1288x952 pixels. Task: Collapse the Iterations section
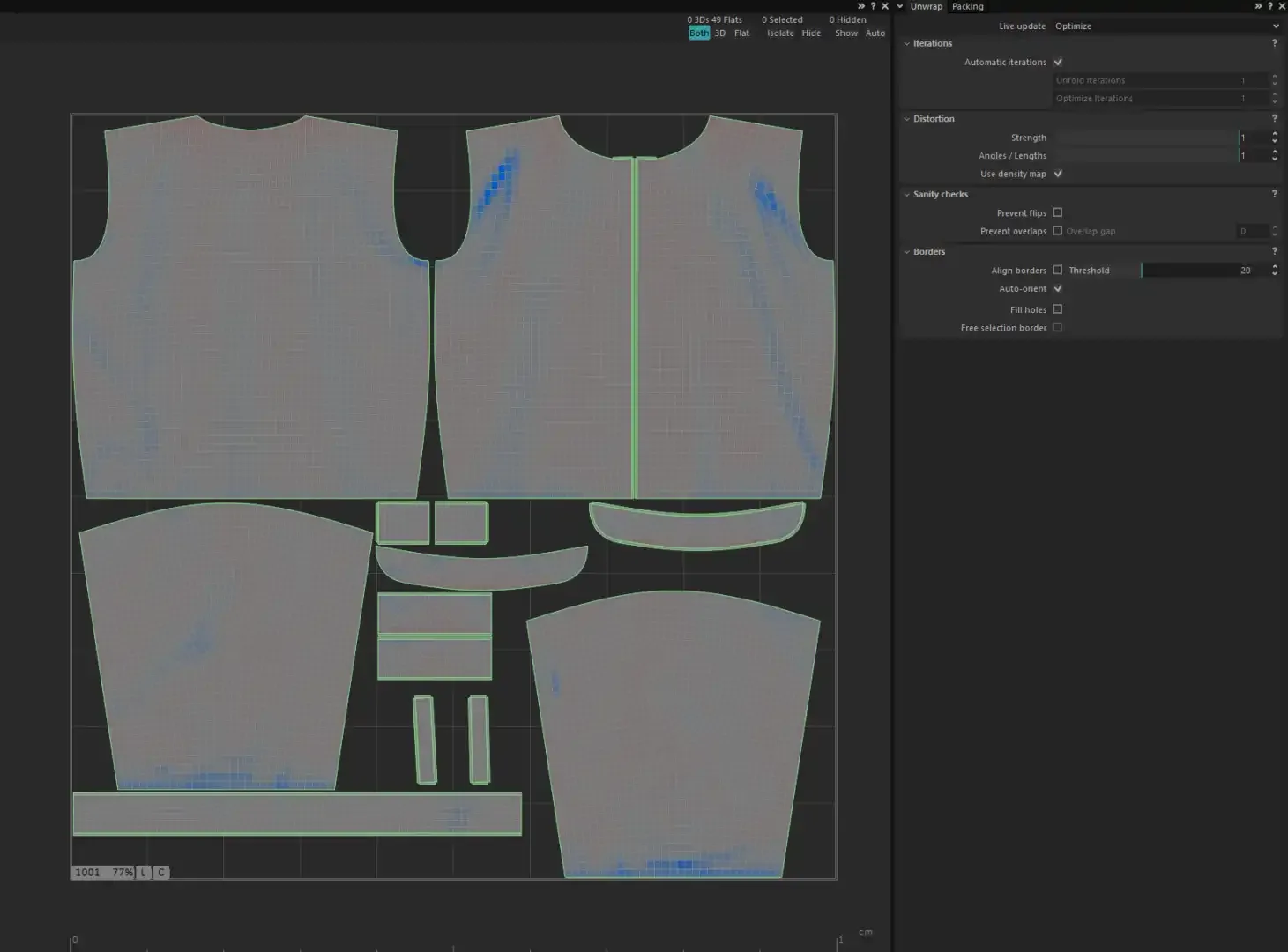click(x=907, y=43)
